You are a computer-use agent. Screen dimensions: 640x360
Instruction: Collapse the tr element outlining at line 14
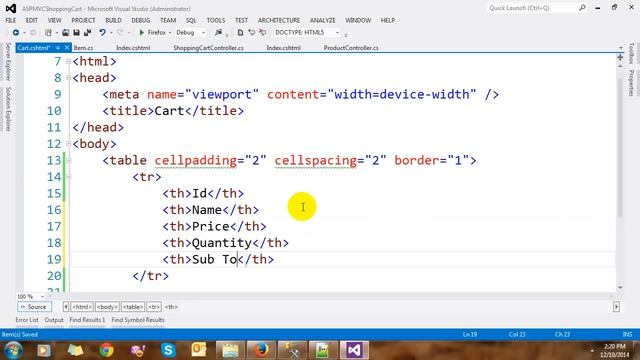pyautogui.click(x=68, y=177)
